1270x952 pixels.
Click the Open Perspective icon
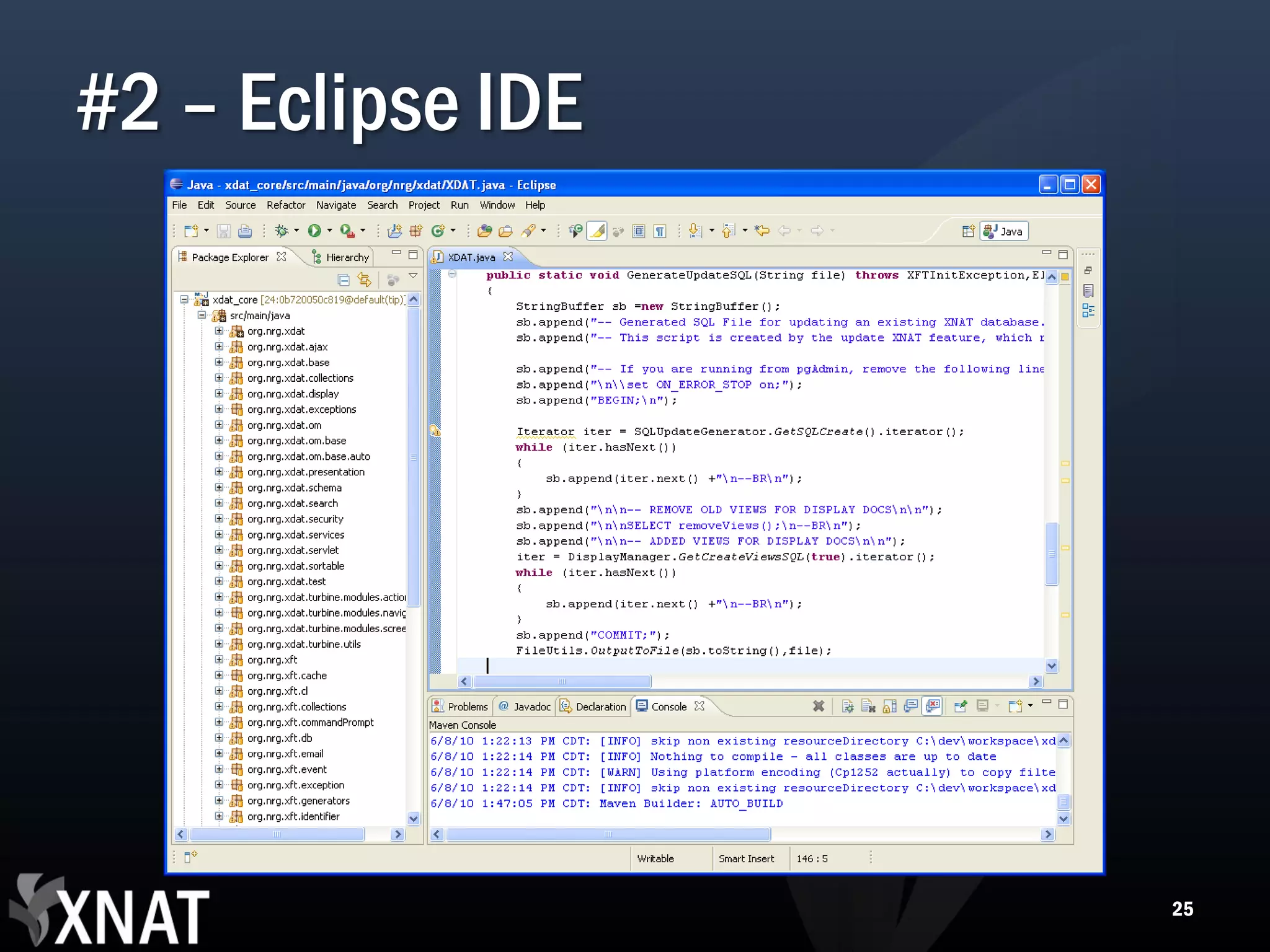pyautogui.click(x=968, y=231)
